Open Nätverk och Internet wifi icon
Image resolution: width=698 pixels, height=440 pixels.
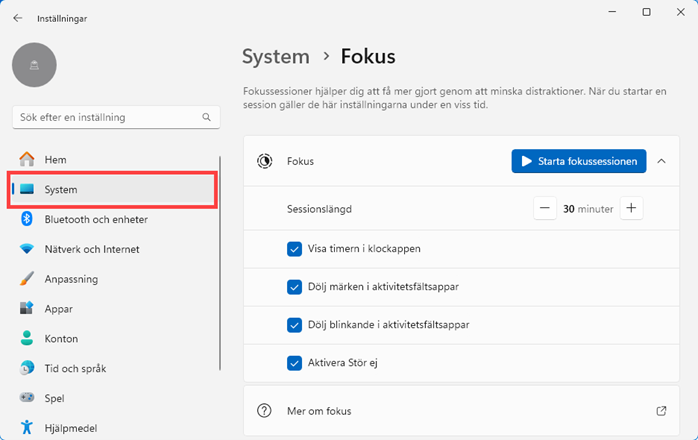[x=27, y=249]
